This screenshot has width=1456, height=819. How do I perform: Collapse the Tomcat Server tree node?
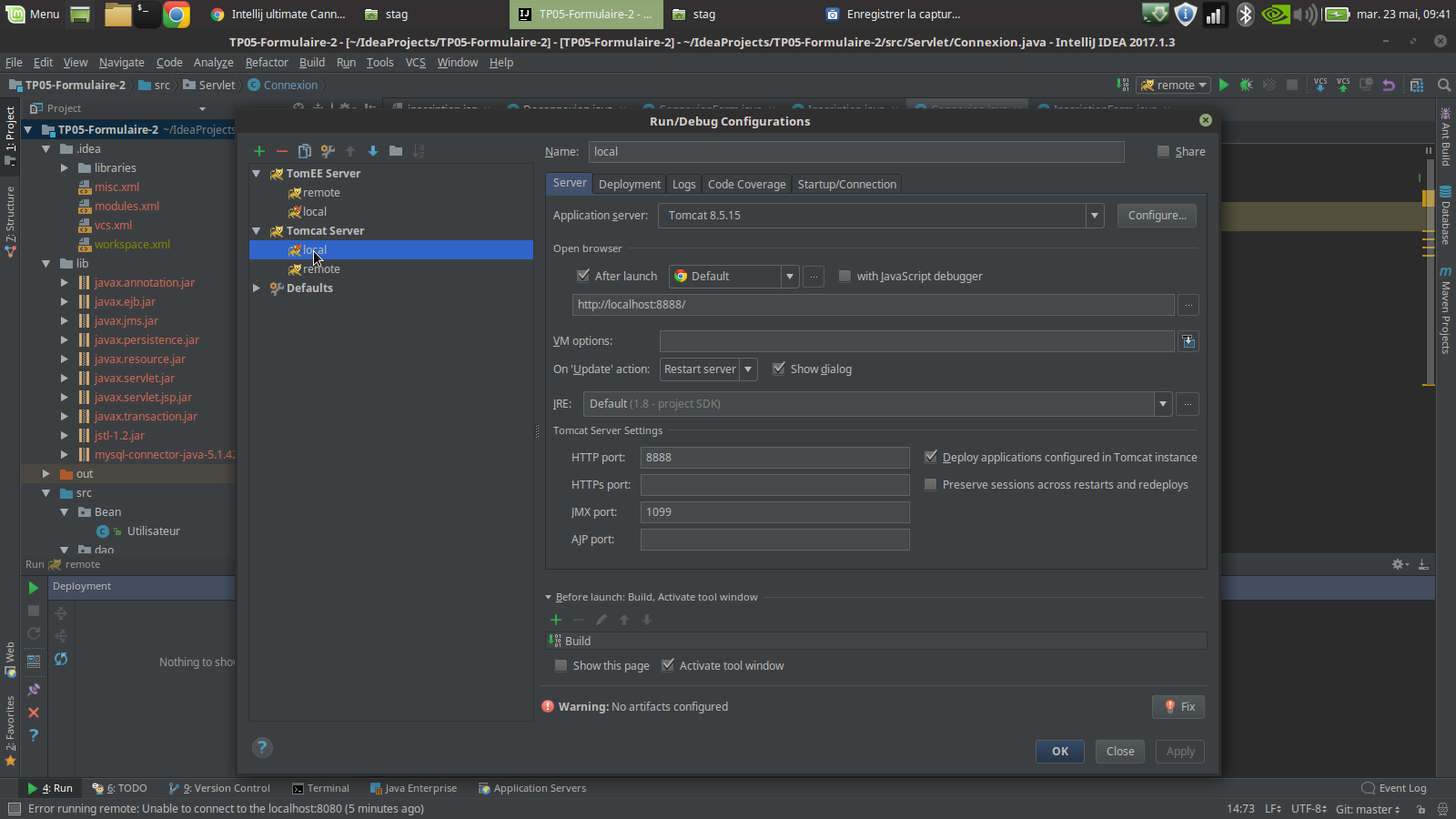click(257, 231)
